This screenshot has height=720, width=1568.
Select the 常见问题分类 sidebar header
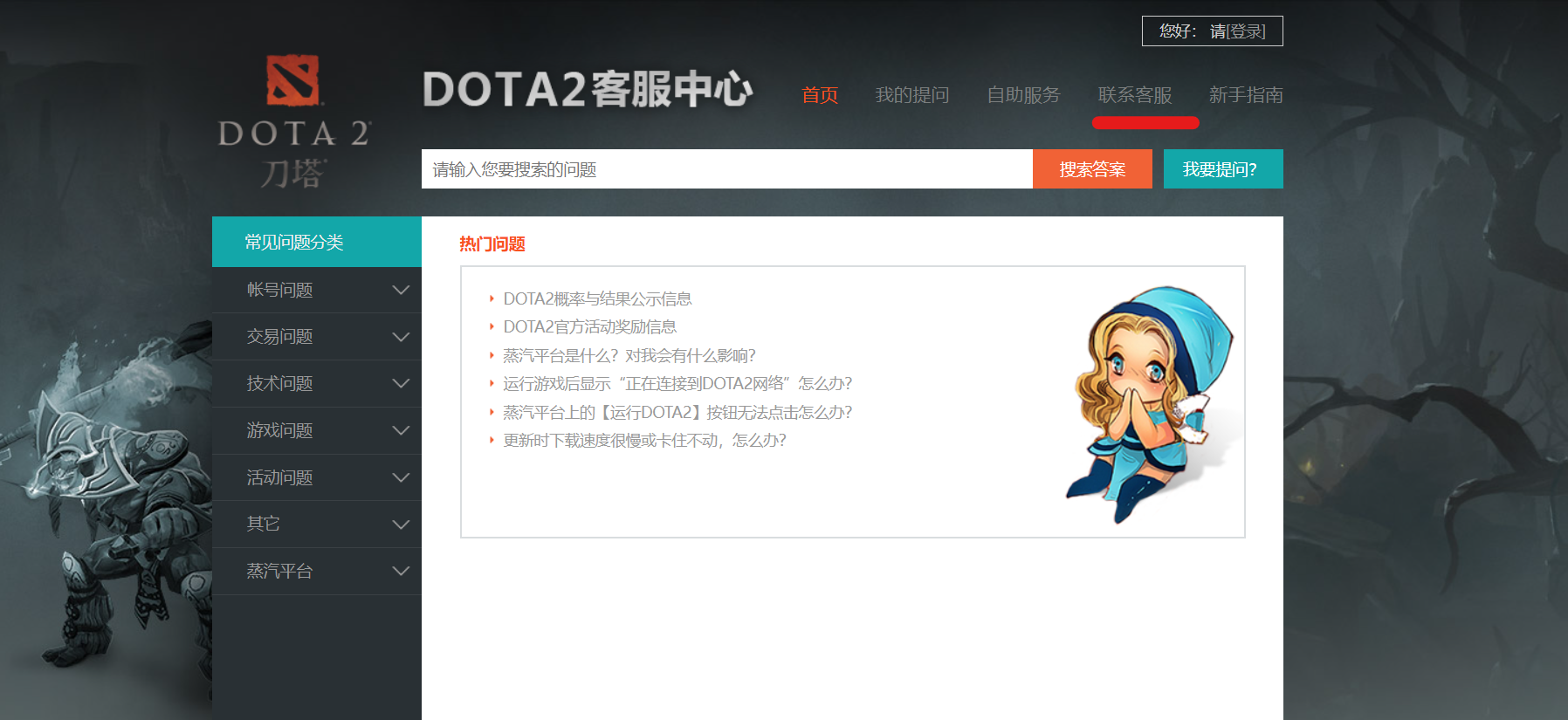pos(317,242)
